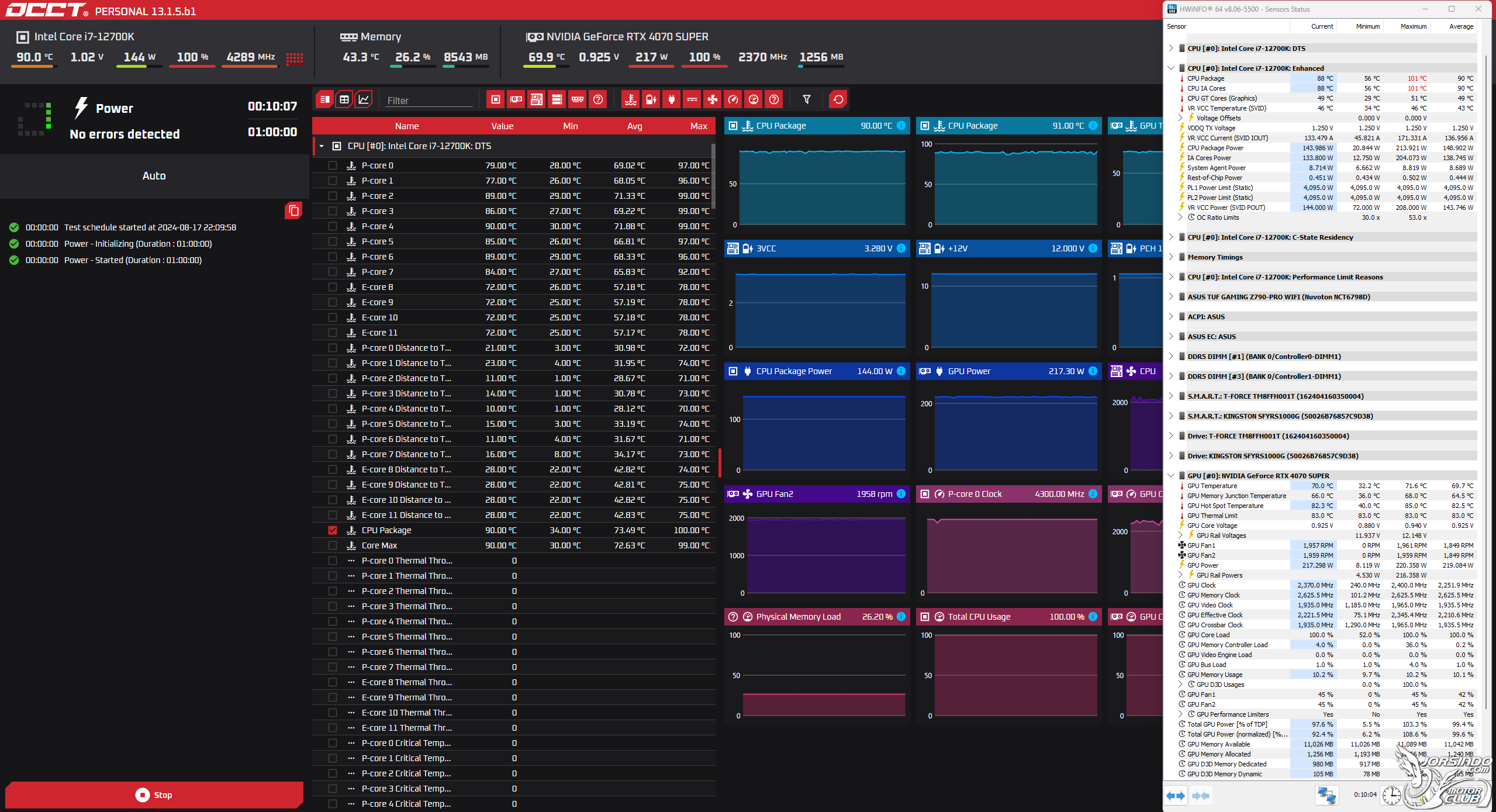Filter sensors by fan icon
Image resolution: width=1496 pixels, height=812 pixels.
(x=713, y=99)
